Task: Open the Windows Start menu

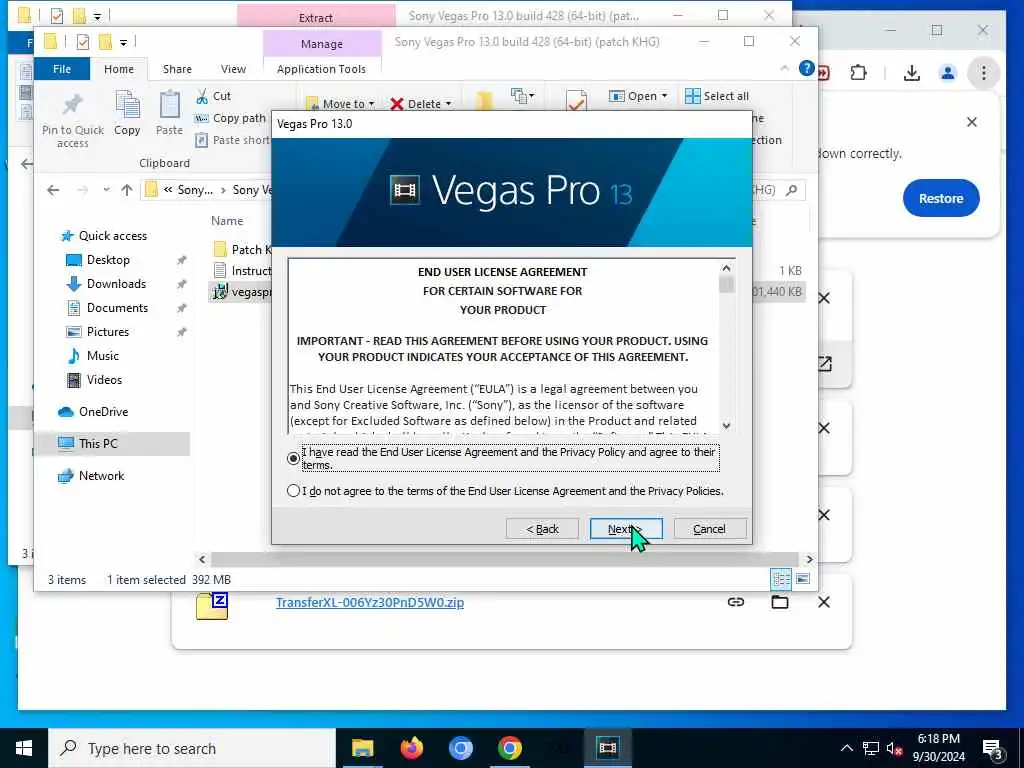Action: pos(24,748)
